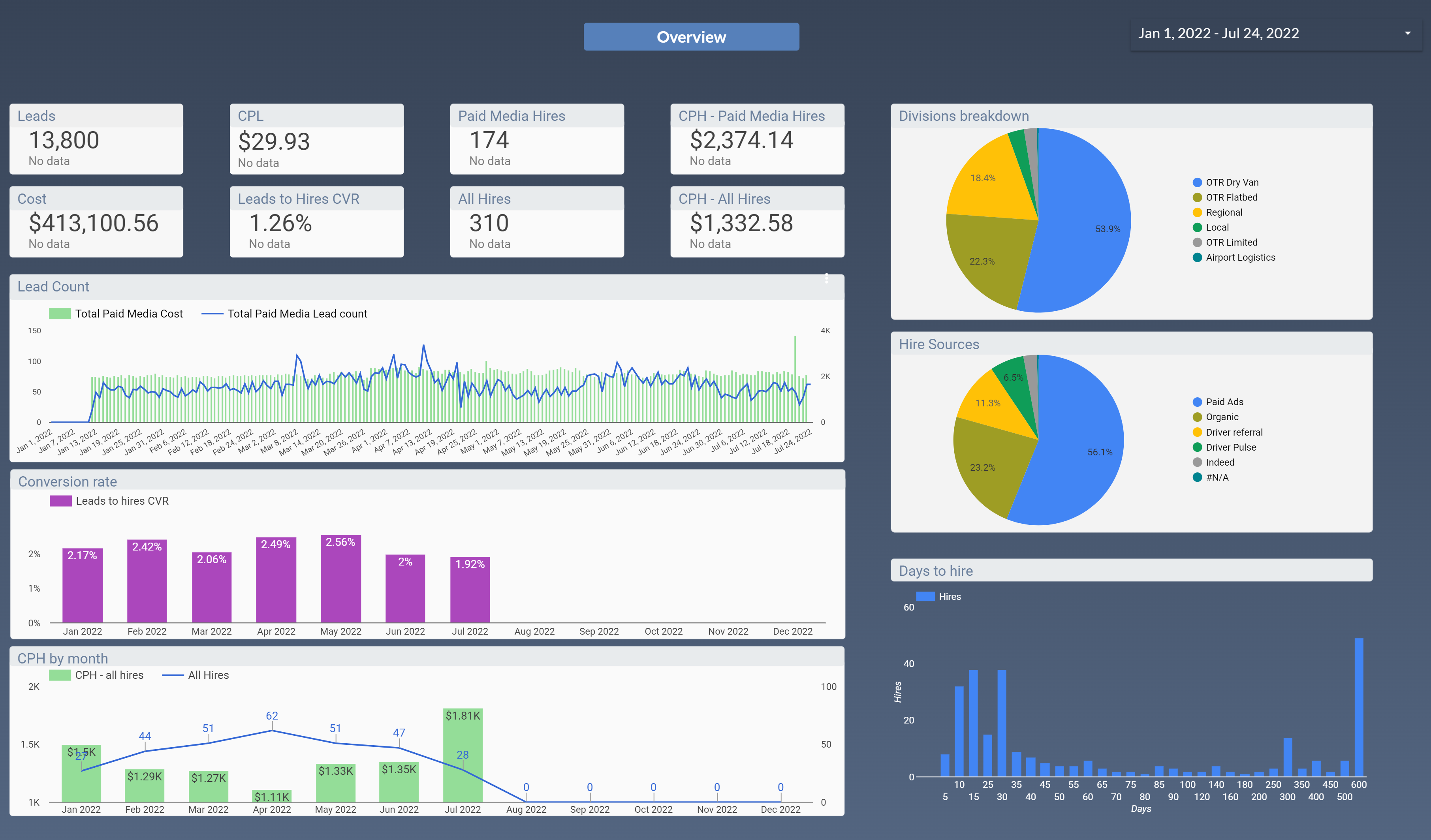Select the Leads scorecard showing 13,800
Viewport: 1431px width, 840px height.
(96, 139)
